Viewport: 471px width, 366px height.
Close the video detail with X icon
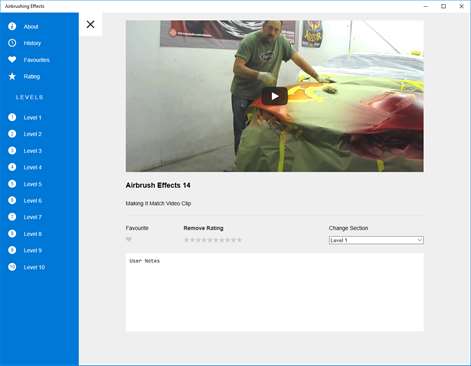coord(90,24)
